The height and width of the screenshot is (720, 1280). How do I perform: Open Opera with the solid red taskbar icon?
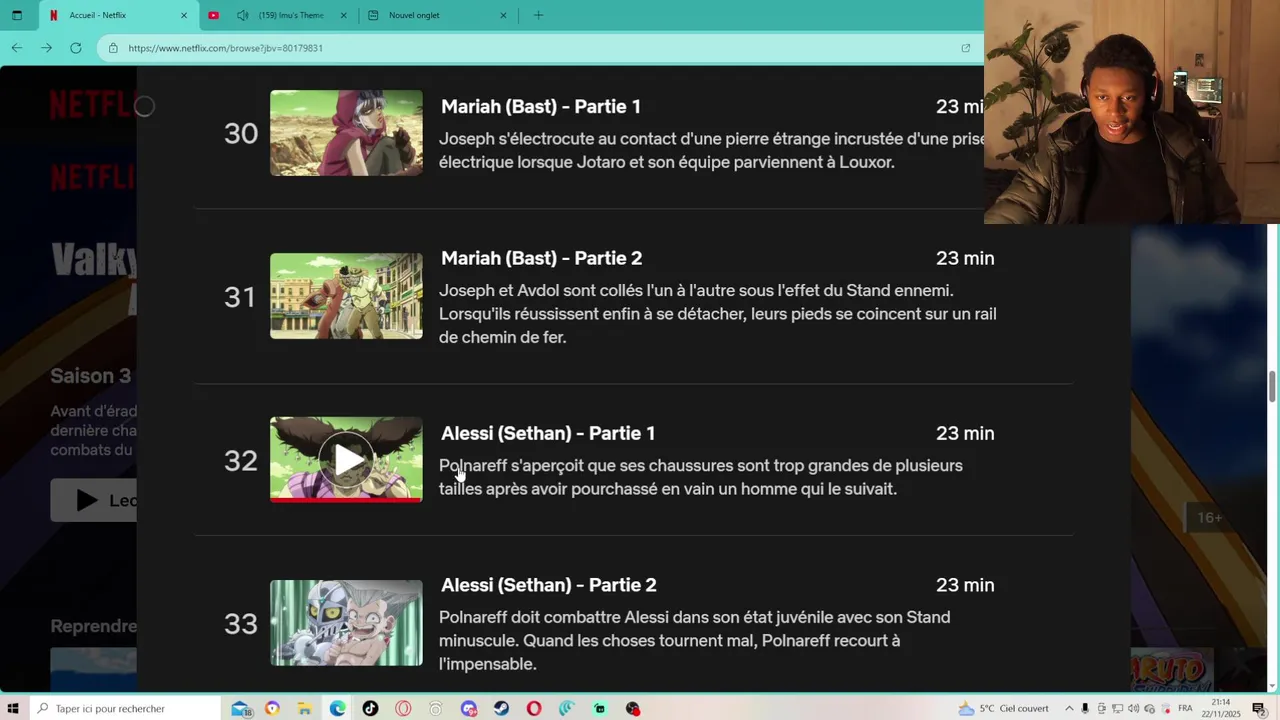[x=534, y=708]
